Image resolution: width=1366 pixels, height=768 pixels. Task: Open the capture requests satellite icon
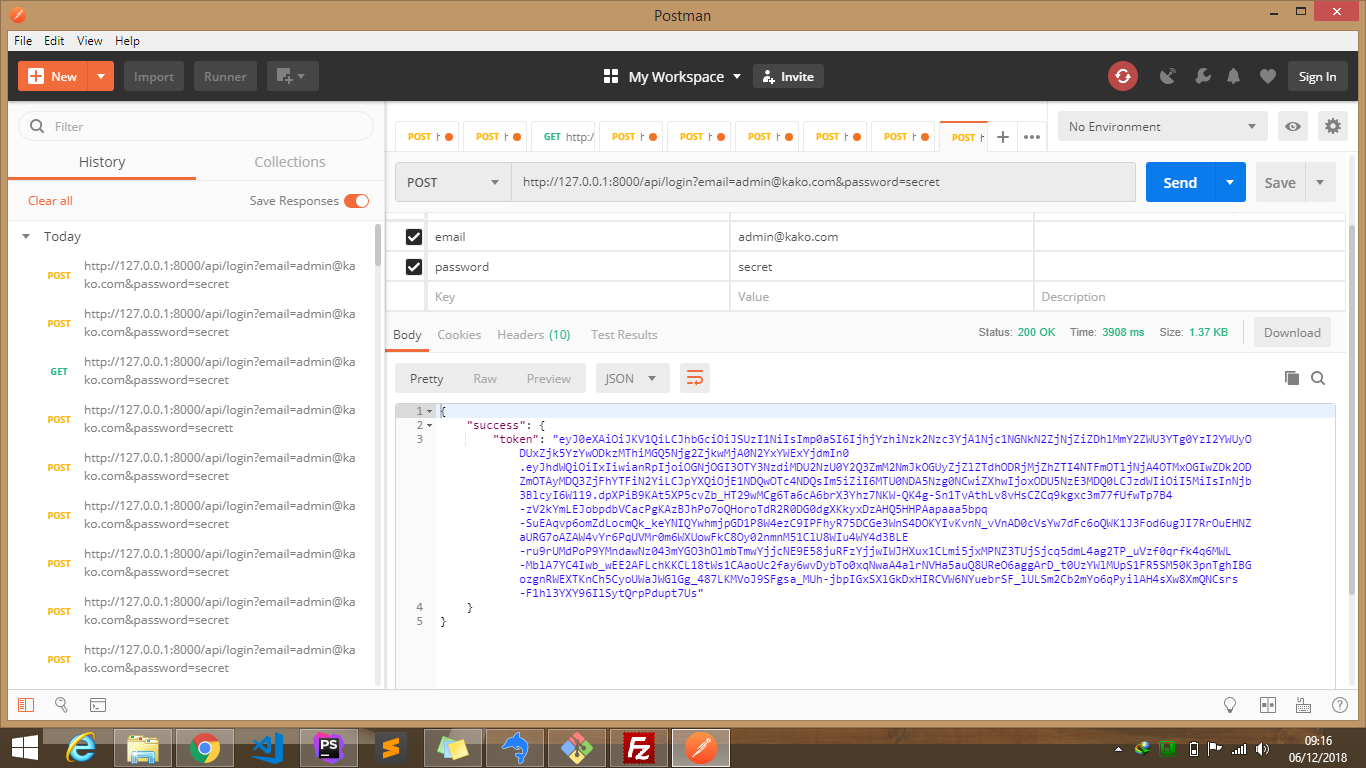pos(1168,76)
